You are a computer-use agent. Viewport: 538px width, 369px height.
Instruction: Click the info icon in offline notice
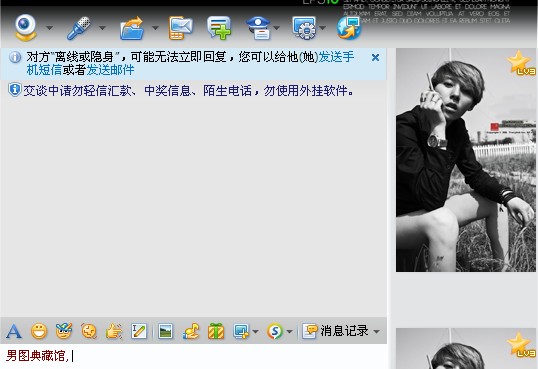(x=15, y=57)
